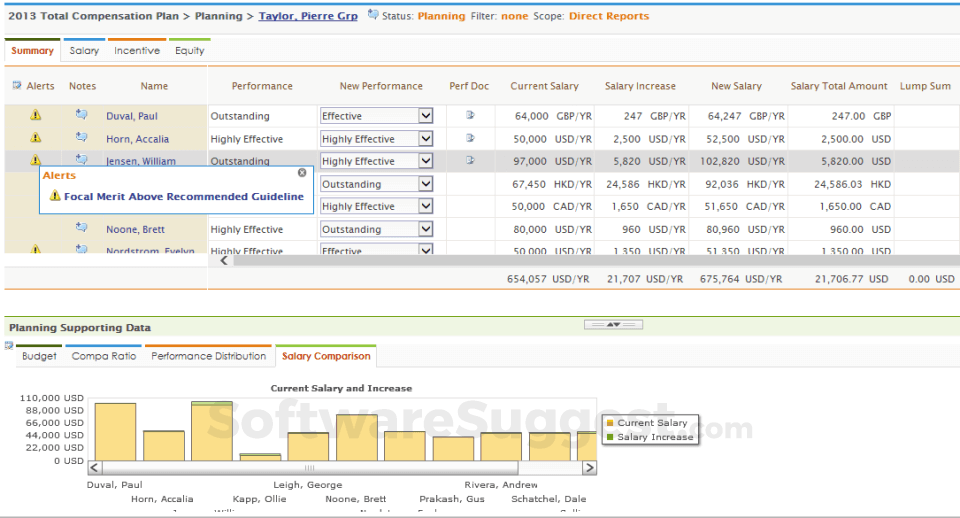Open the notes icon for Horn, Accalia
This screenshot has width=960, height=518.
[x=82, y=138]
